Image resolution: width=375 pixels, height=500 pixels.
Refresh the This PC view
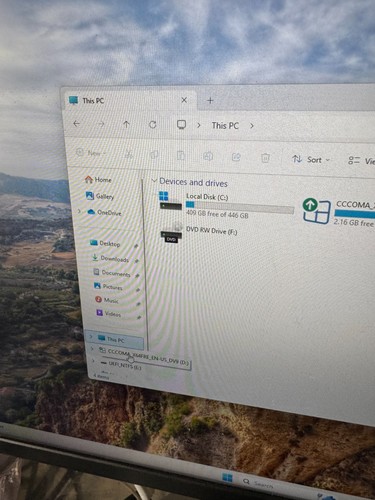coord(153,125)
